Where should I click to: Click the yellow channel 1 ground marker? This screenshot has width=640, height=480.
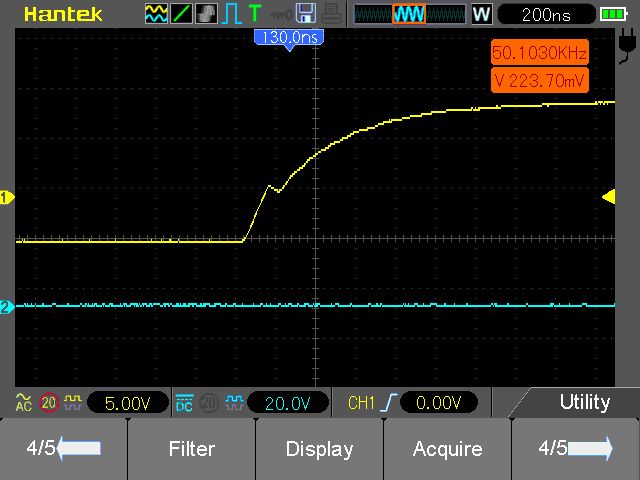[x=7, y=198]
